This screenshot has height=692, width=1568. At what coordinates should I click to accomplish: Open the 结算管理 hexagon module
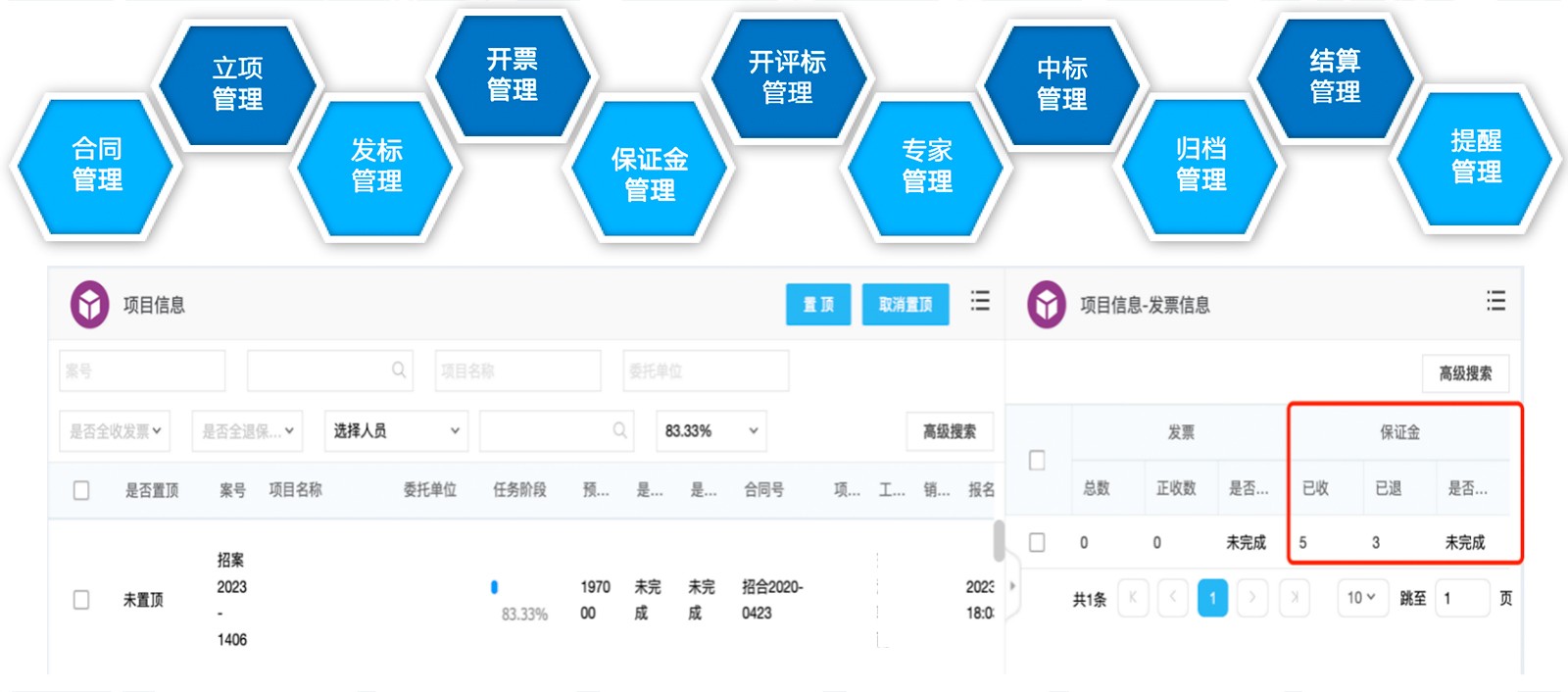click(x=1335, y=77)
